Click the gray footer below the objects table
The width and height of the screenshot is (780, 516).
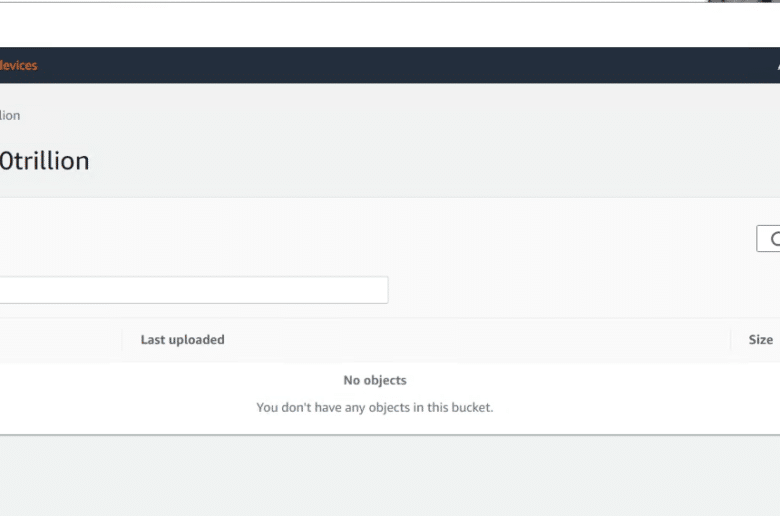point(390,475)
